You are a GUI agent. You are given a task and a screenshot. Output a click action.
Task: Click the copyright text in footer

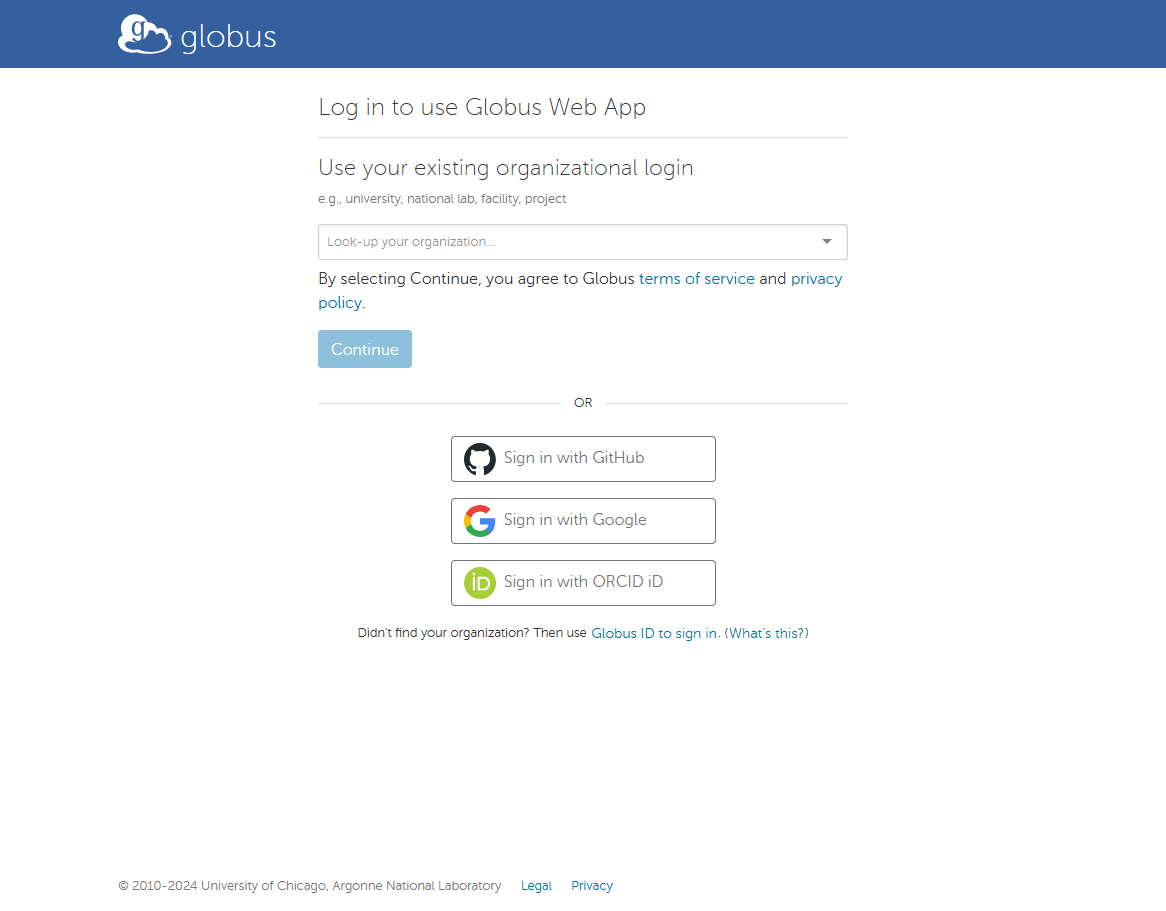[310, 886]
